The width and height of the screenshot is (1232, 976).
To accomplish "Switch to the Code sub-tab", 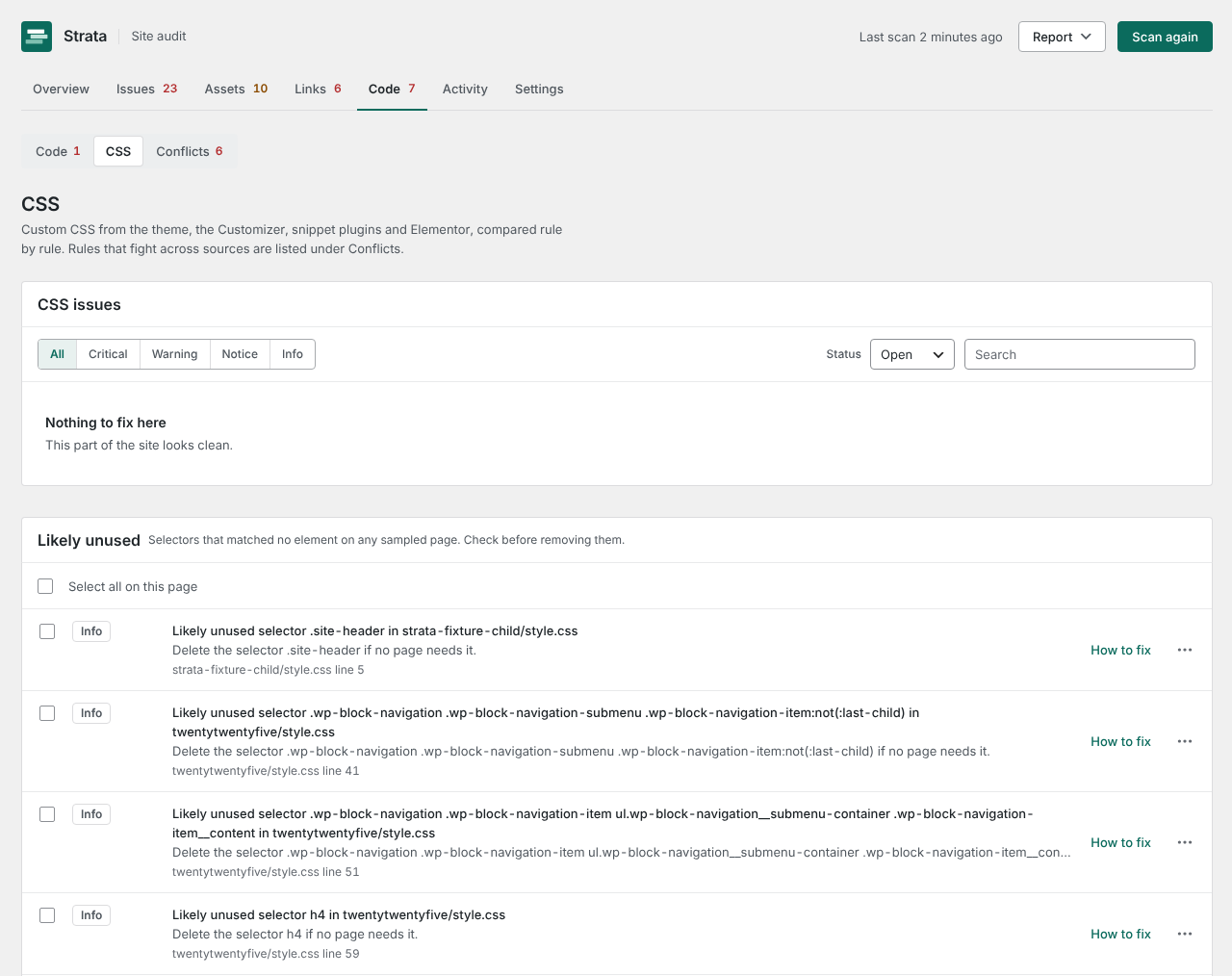I will point(58,151).
